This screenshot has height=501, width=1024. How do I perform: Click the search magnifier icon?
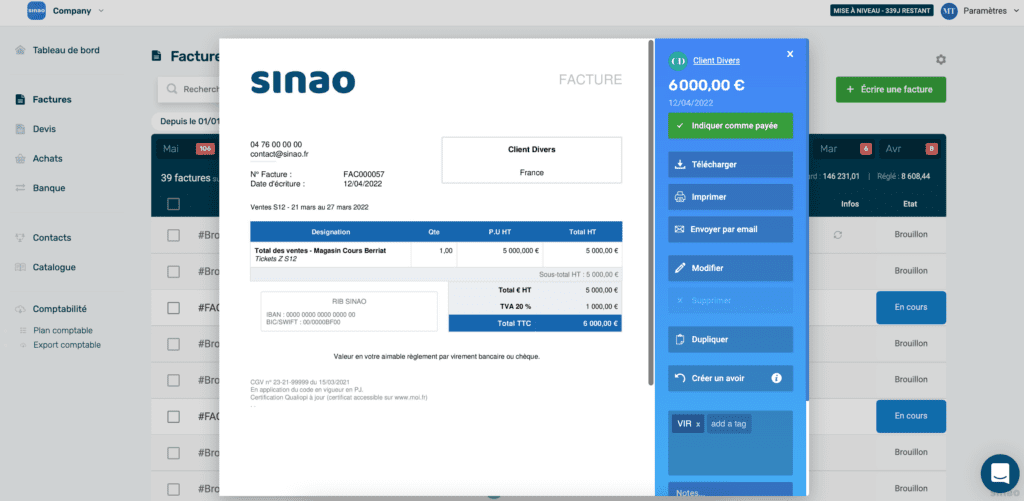point(172,89)
